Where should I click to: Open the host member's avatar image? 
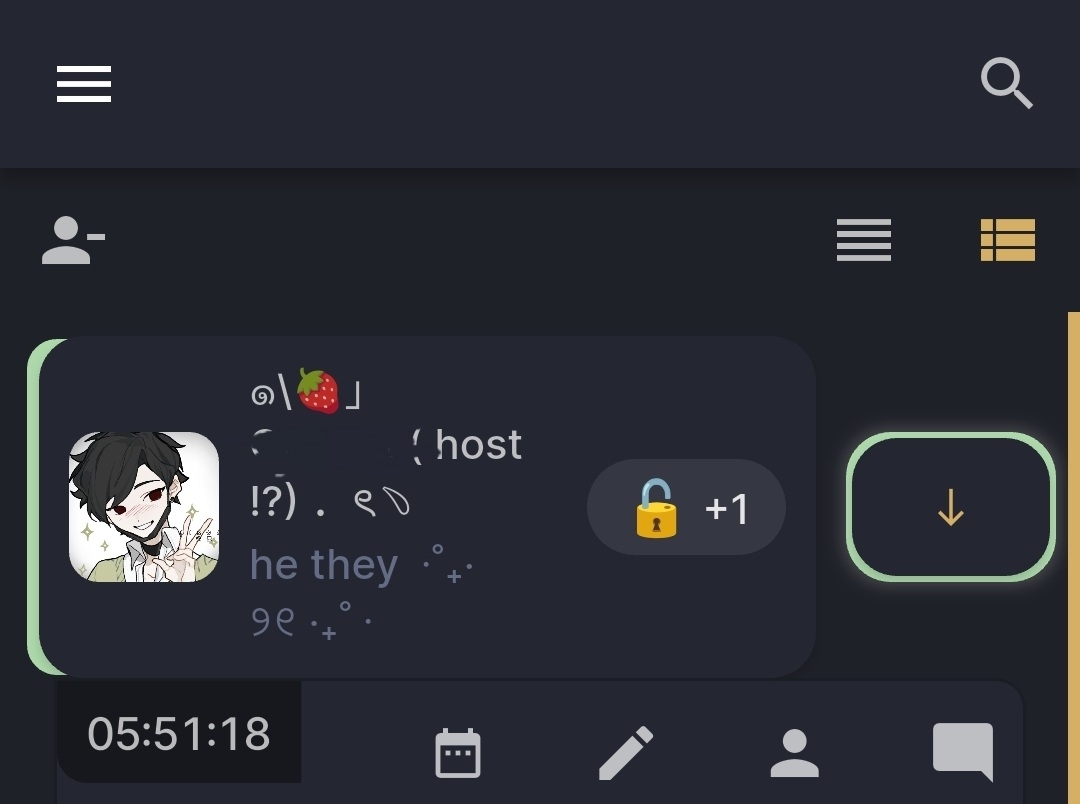(x=144, y=506)
